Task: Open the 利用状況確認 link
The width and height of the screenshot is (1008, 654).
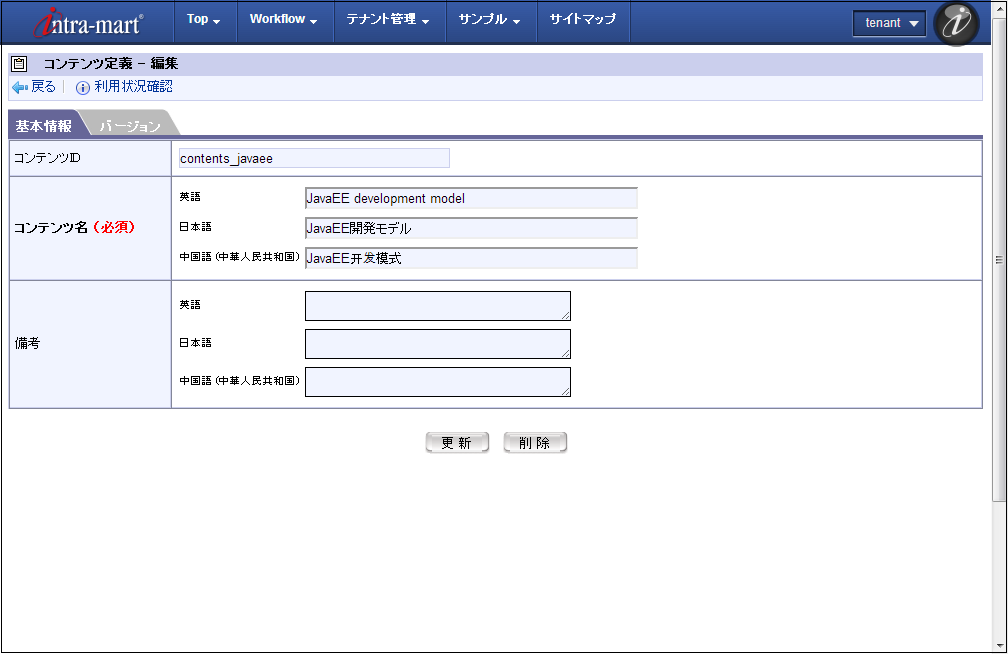Action: point(133,87)
